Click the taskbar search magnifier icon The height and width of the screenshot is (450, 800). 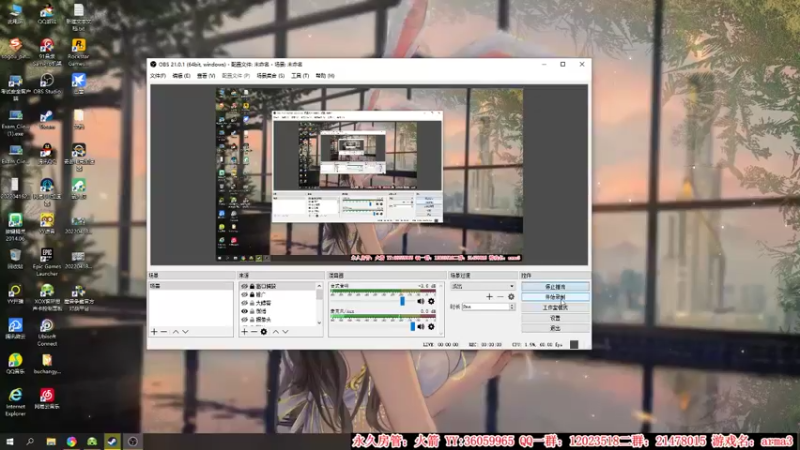pyautogui.click(x=30, y=441)
